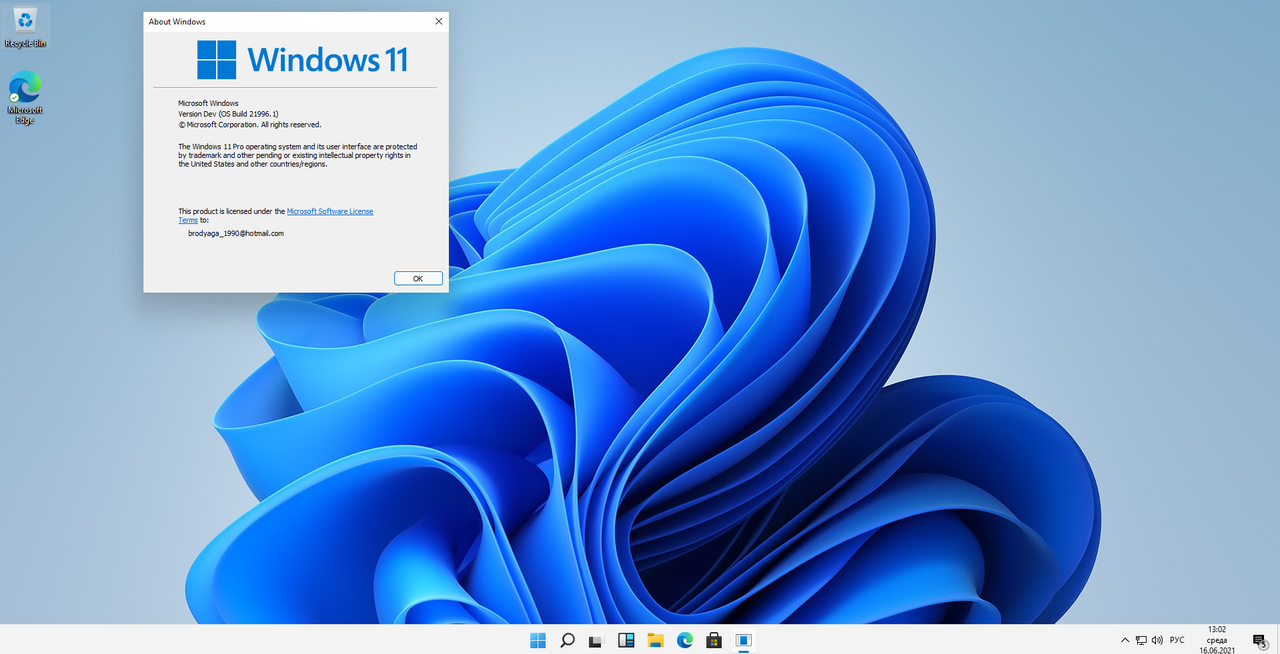The height and width of the screenshot is (654, 1280).
Task: Open the volume tray icon
Action: pyautogui.click(x=1157, y=640)
